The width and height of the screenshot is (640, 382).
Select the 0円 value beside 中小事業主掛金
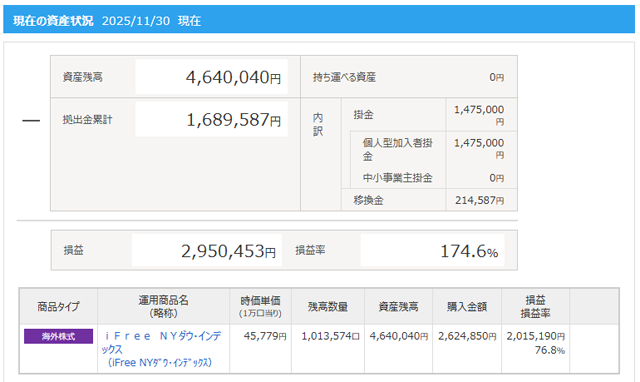pyautogui.click(x=496, y=178)
